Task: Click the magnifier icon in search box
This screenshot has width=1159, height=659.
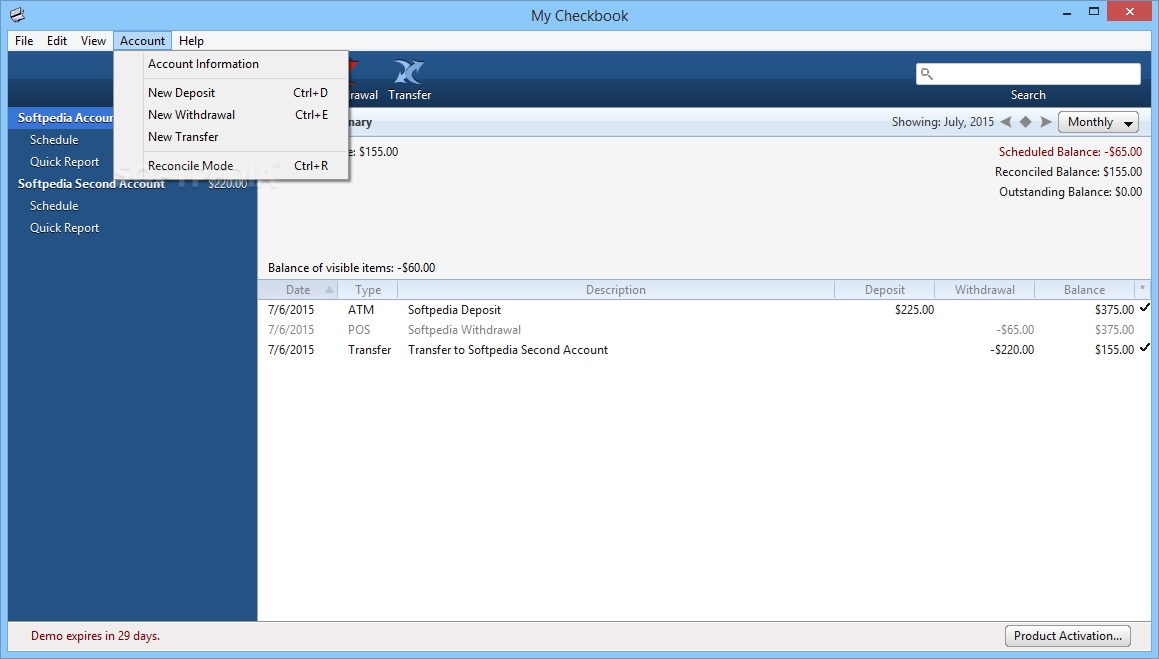Action: 927,74
